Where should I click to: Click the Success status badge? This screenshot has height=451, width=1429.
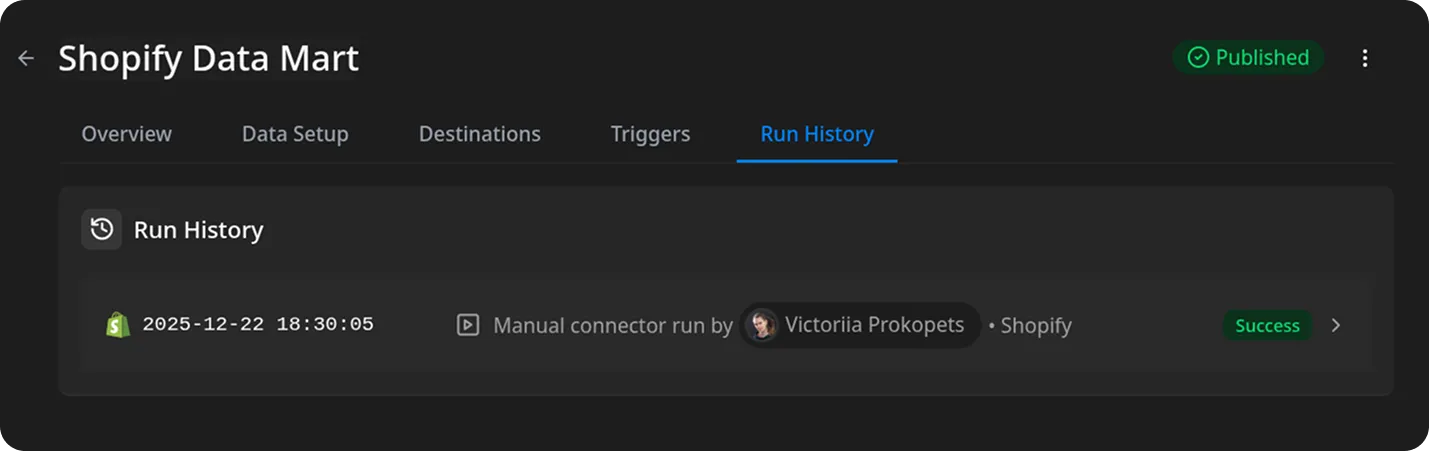(1267, 326)
